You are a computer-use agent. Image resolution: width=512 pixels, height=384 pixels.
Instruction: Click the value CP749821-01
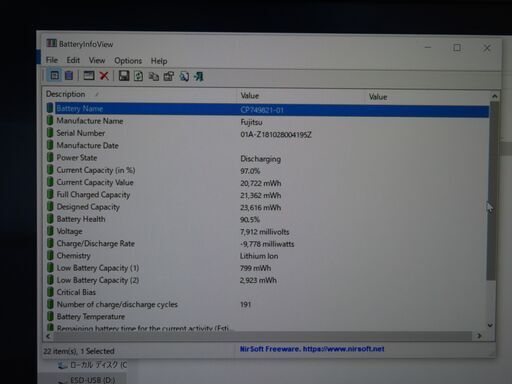[x=262, y=110]
